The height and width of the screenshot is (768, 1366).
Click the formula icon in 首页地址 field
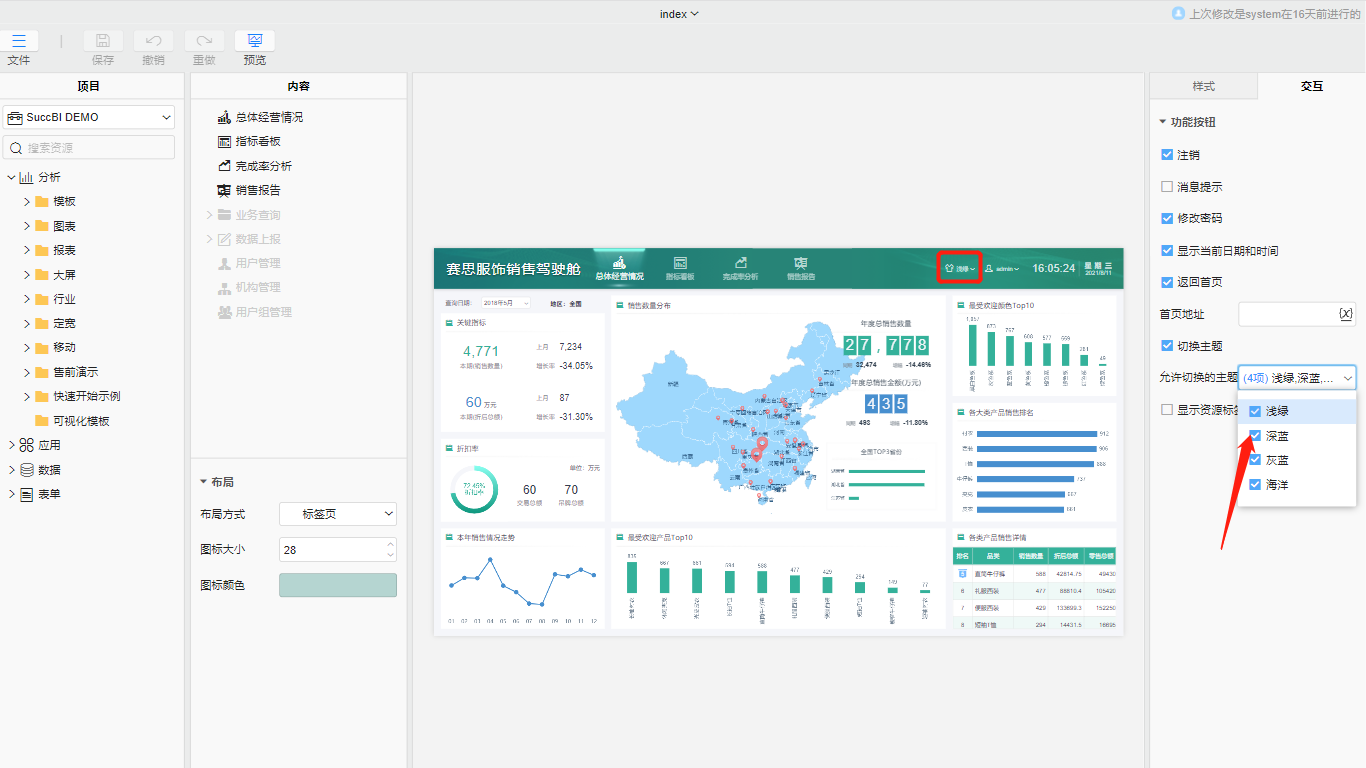click(x=1345, y=314)
